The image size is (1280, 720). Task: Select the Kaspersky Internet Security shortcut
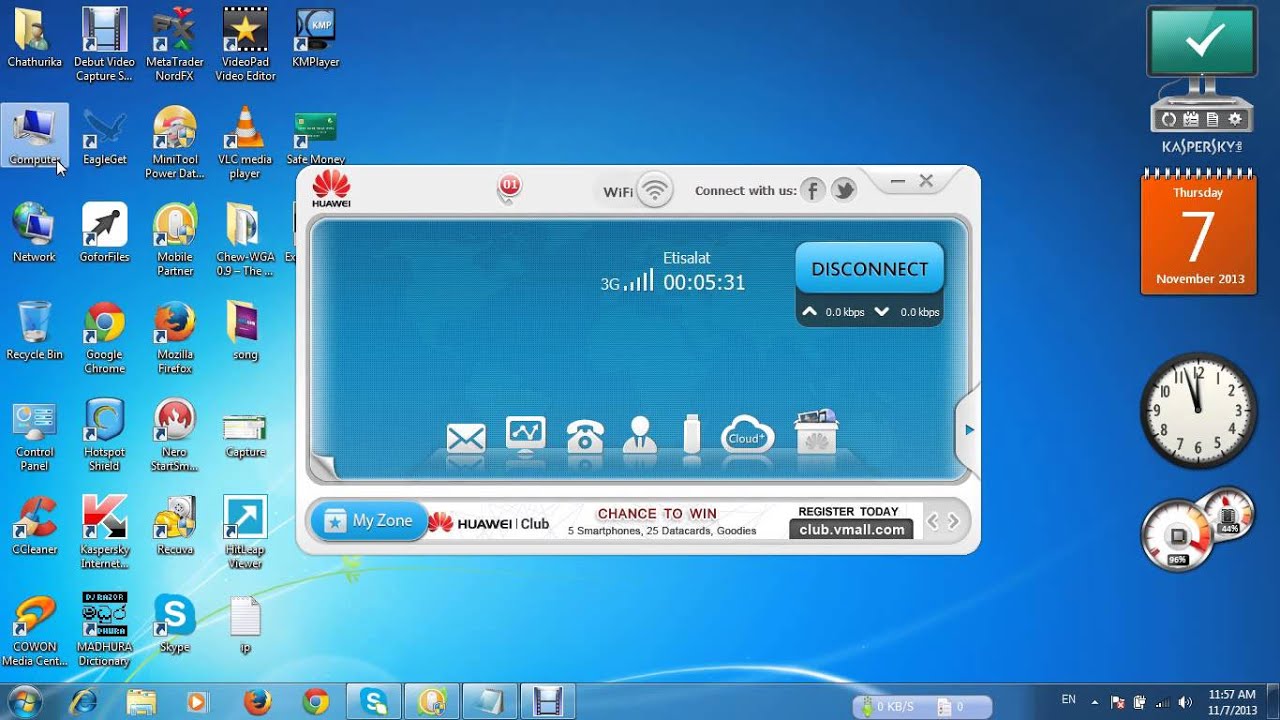(105, 533)
